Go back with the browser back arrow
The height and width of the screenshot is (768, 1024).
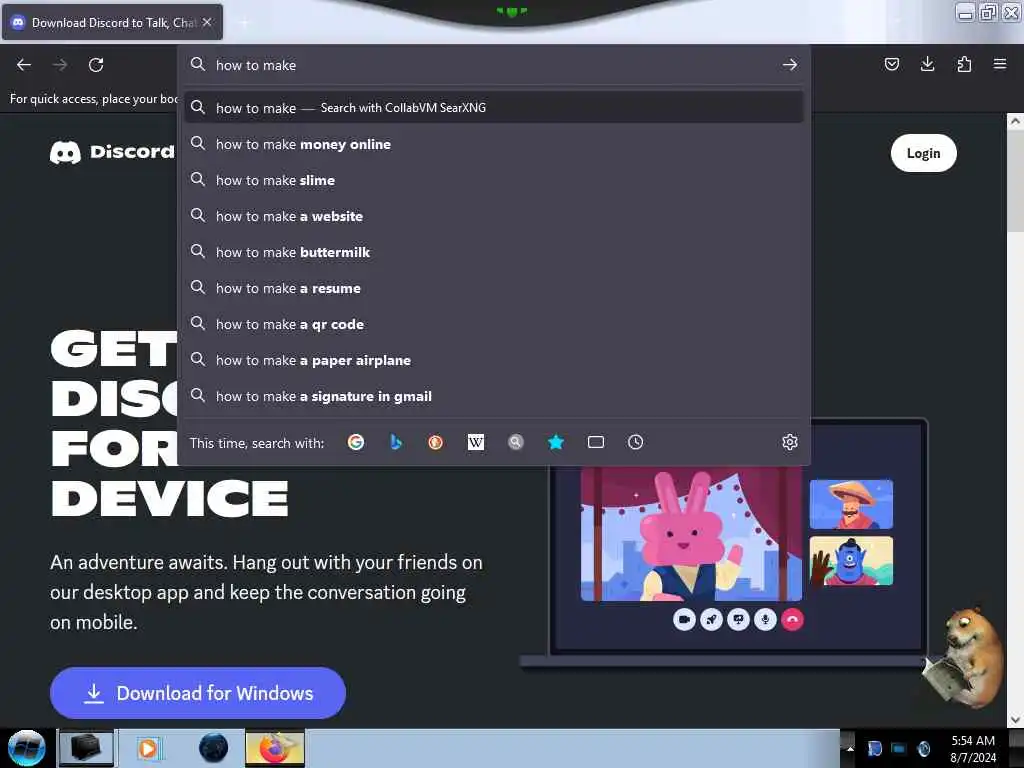click(x=24, y=65)
